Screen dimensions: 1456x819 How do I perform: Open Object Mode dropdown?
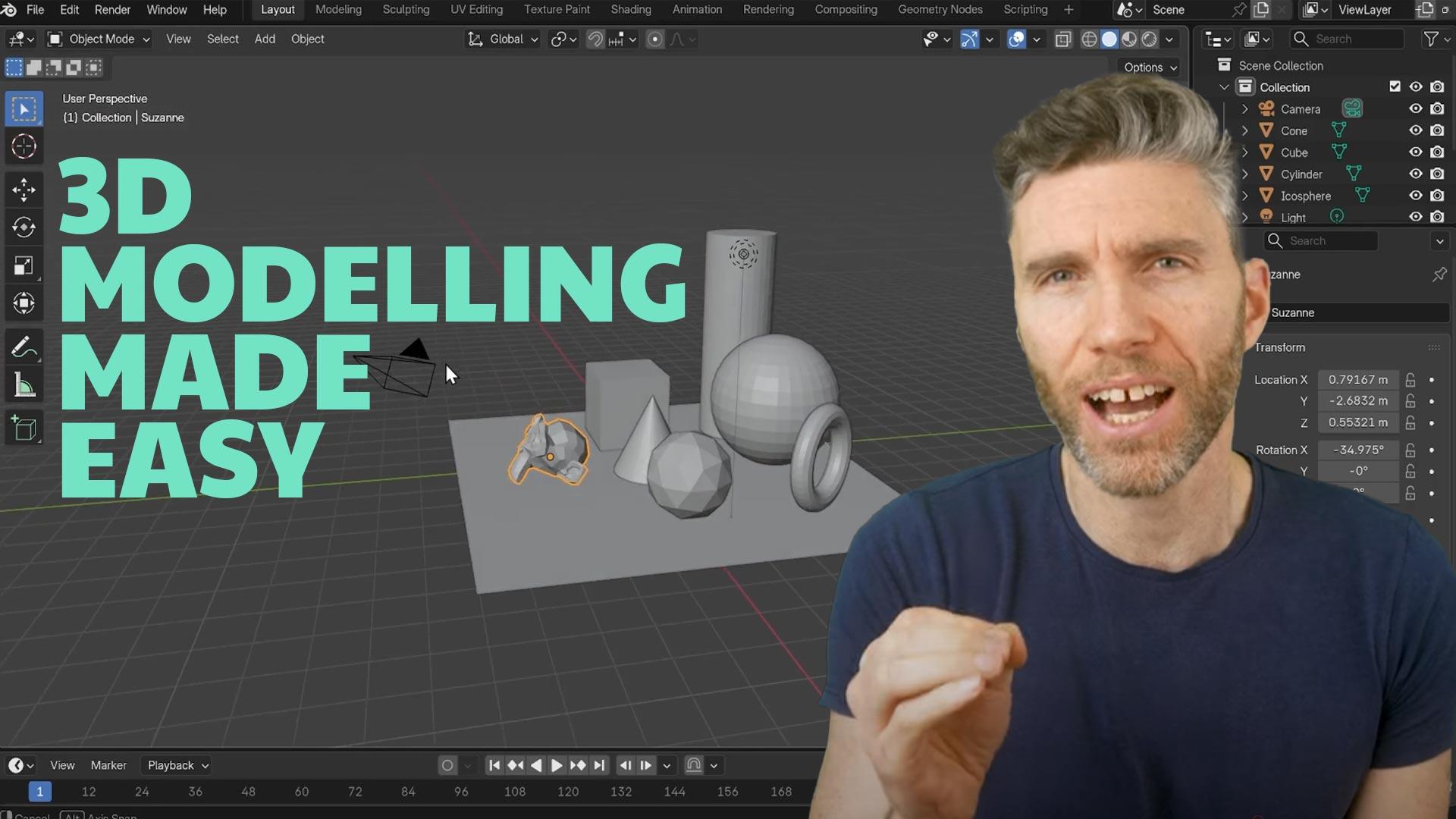99,39
